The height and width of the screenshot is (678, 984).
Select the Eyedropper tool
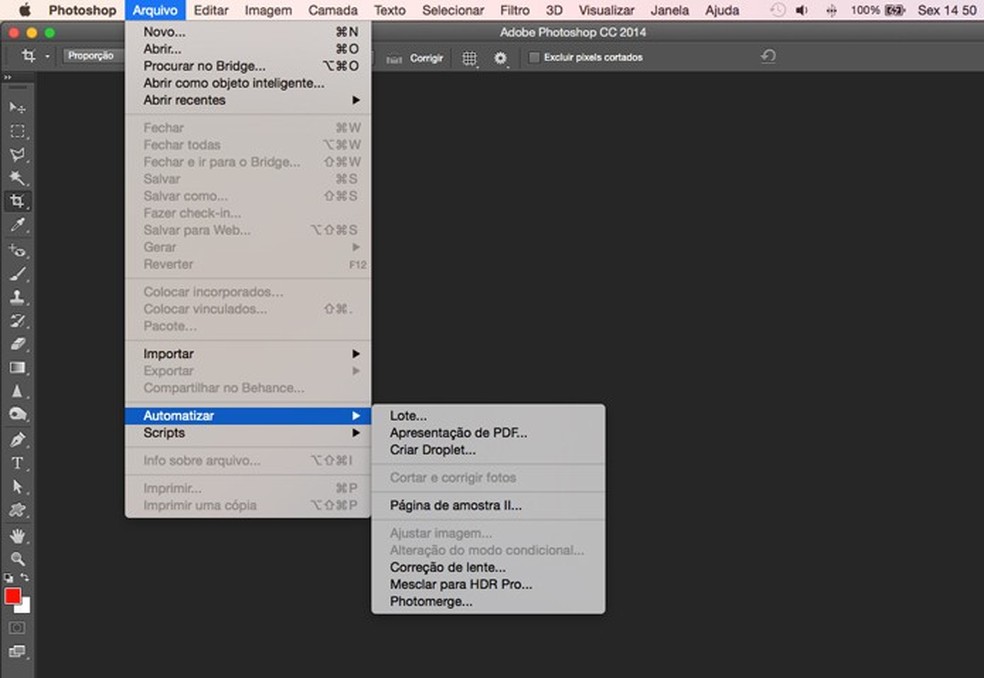[17, 225]
